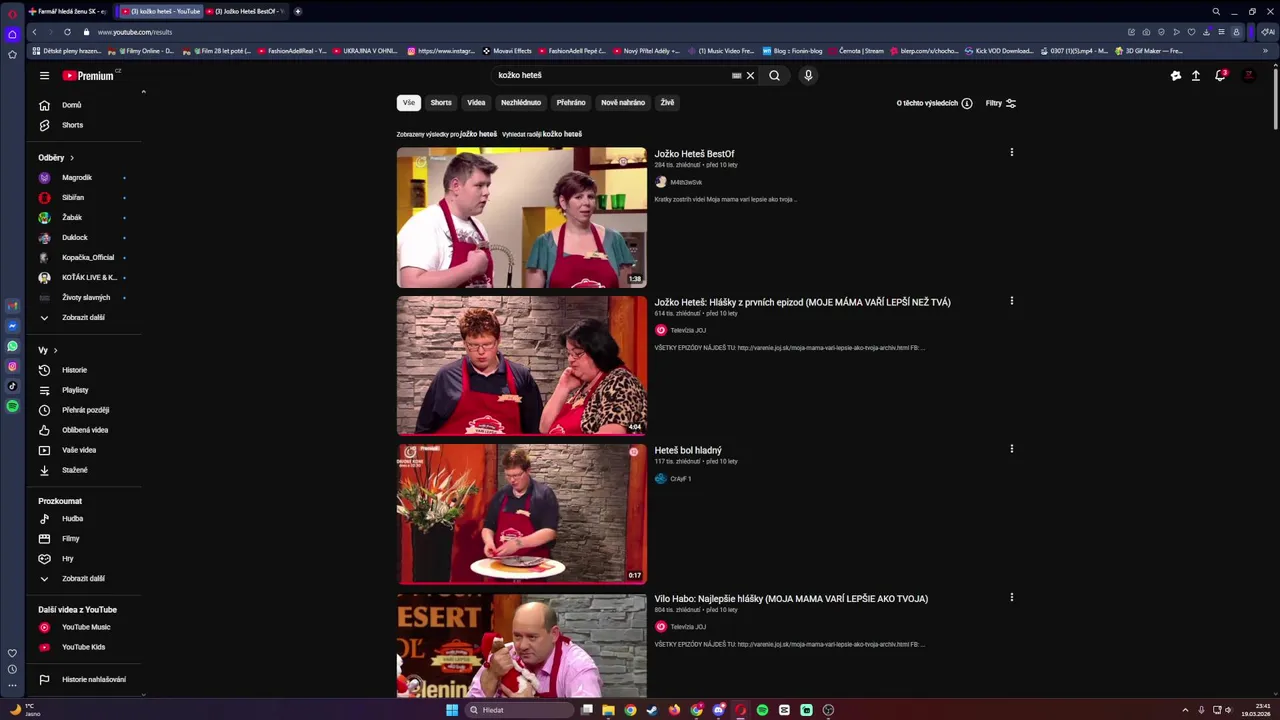
Task: Open Windows Start menu
Action: click(452, 710)
